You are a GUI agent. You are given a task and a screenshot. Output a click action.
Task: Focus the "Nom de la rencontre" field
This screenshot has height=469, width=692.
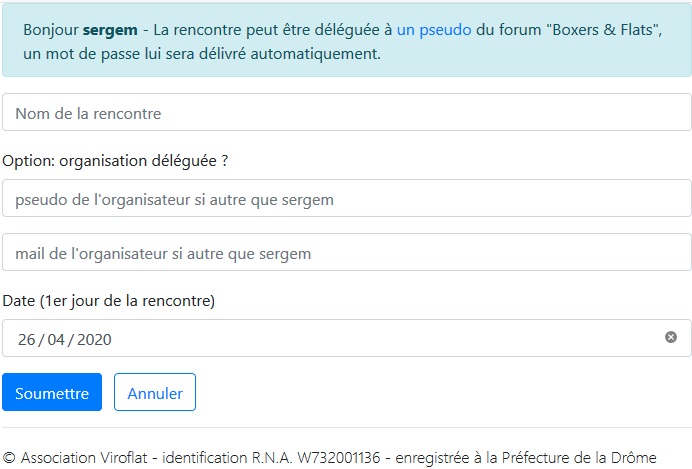click(x=346, y=113)
